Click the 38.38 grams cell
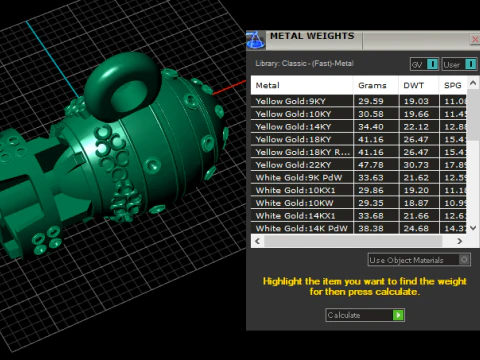This screenshot has height=360, width=480. 376,228
